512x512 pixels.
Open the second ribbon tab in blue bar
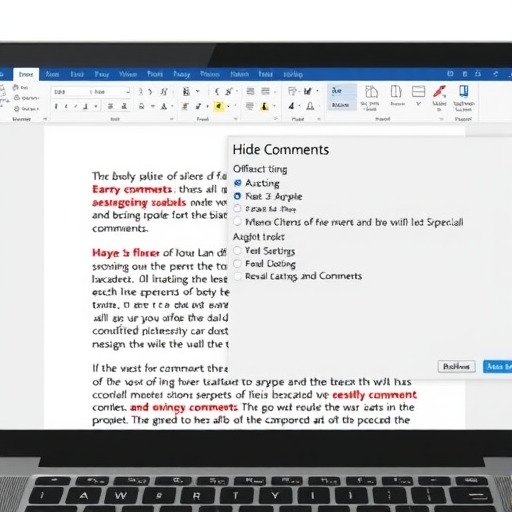tap(52, 74)
